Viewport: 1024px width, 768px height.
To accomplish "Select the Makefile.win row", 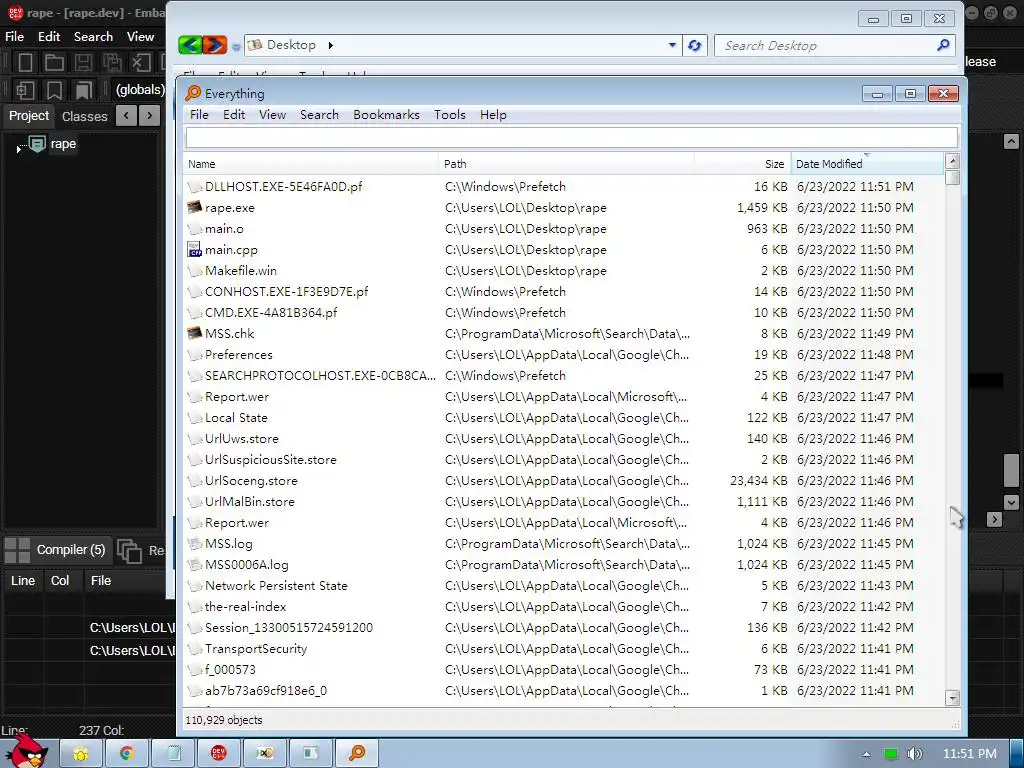I will 565,270.
